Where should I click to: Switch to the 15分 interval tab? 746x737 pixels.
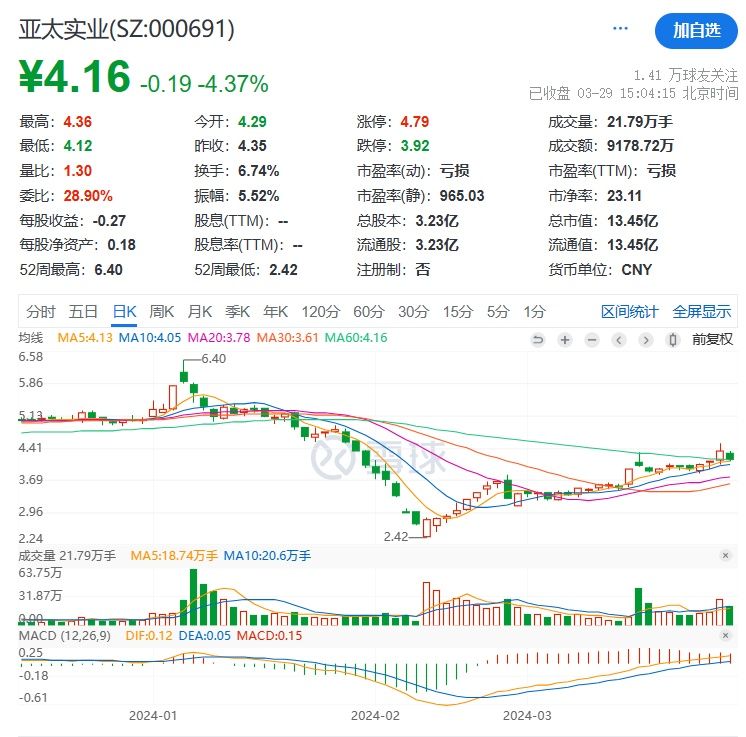click(458, 312)
